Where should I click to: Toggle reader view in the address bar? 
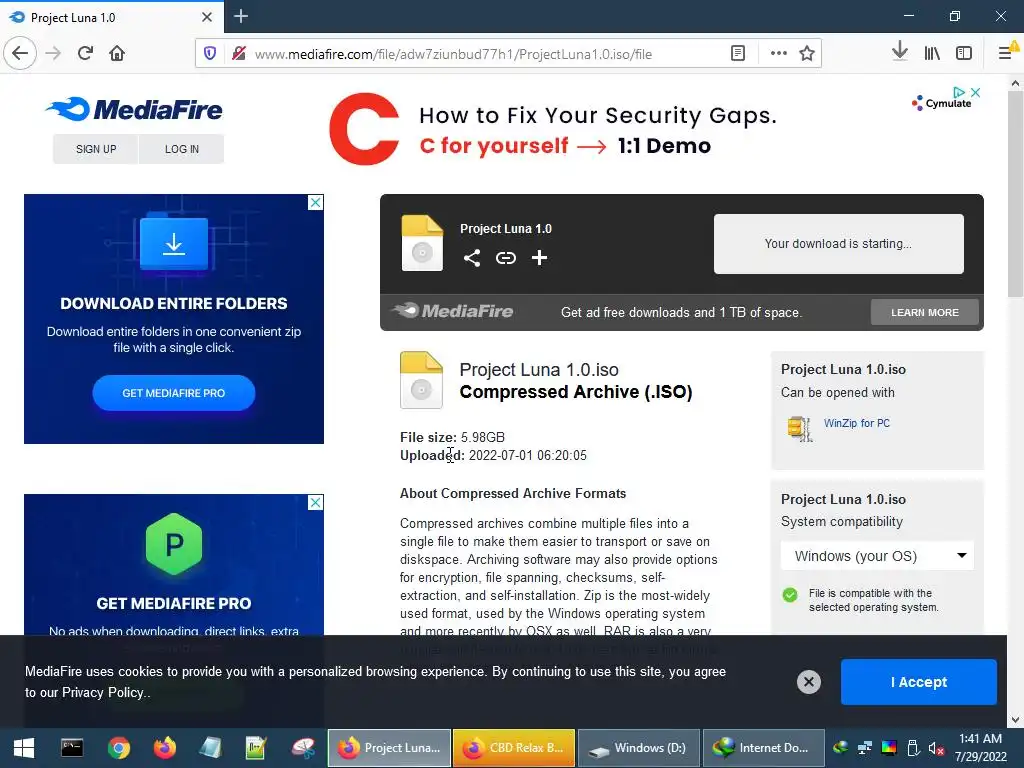738,54
